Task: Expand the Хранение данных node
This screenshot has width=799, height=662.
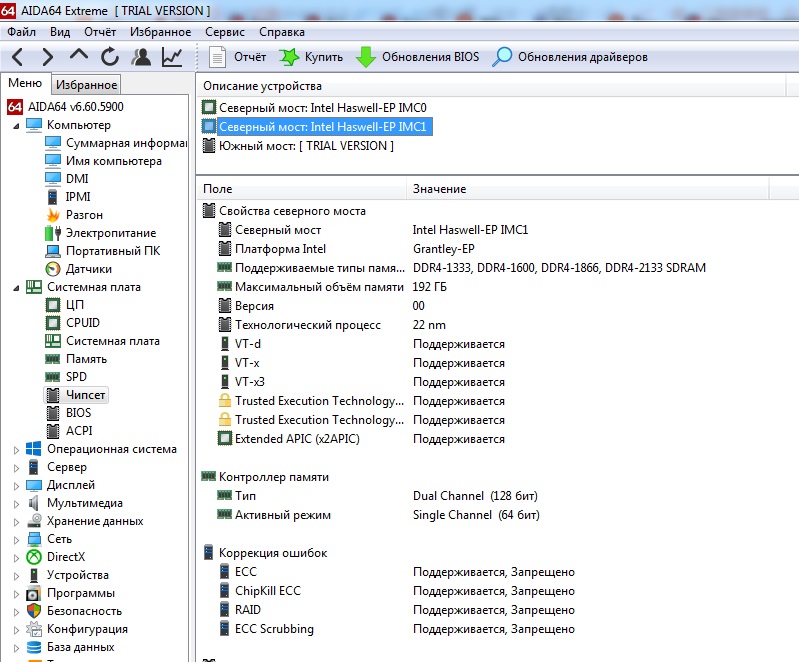Action: click(16, 522)
